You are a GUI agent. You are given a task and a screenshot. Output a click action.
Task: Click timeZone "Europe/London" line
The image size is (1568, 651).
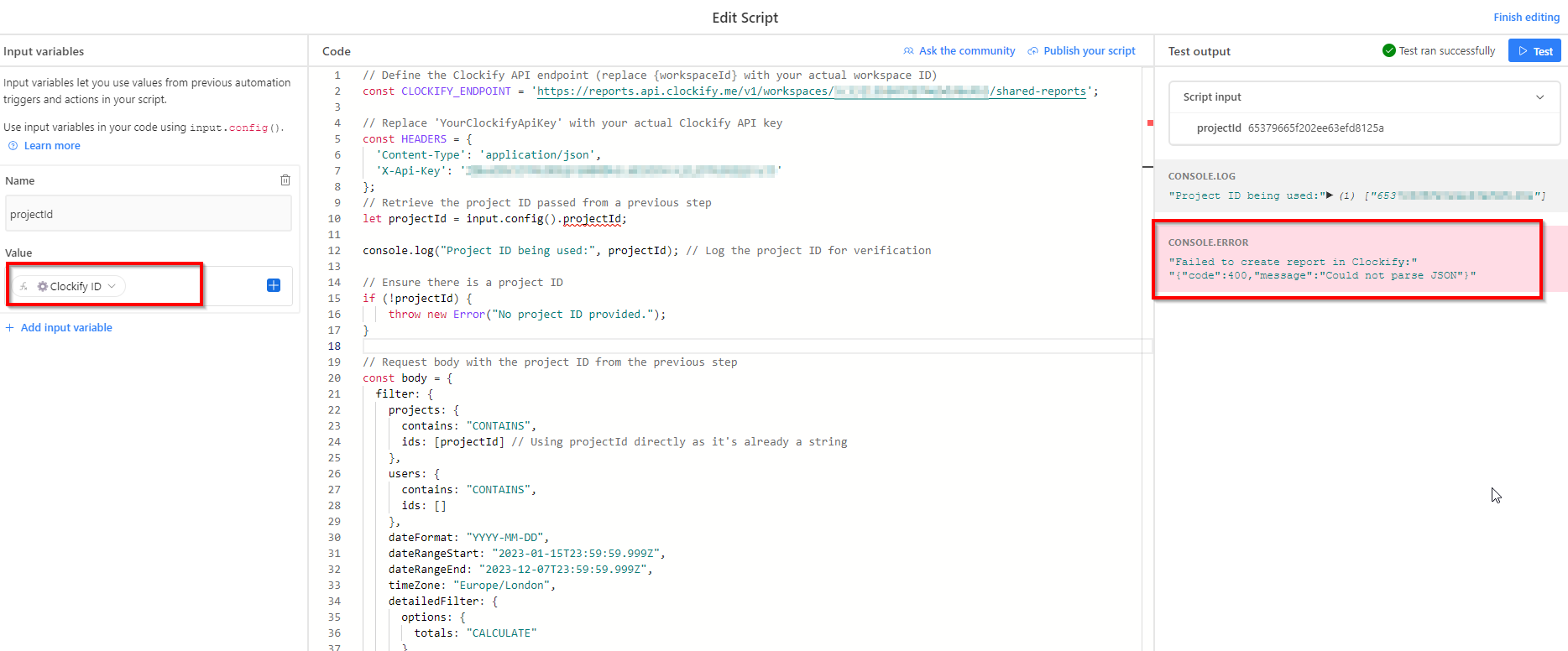(x=473, y=586)
